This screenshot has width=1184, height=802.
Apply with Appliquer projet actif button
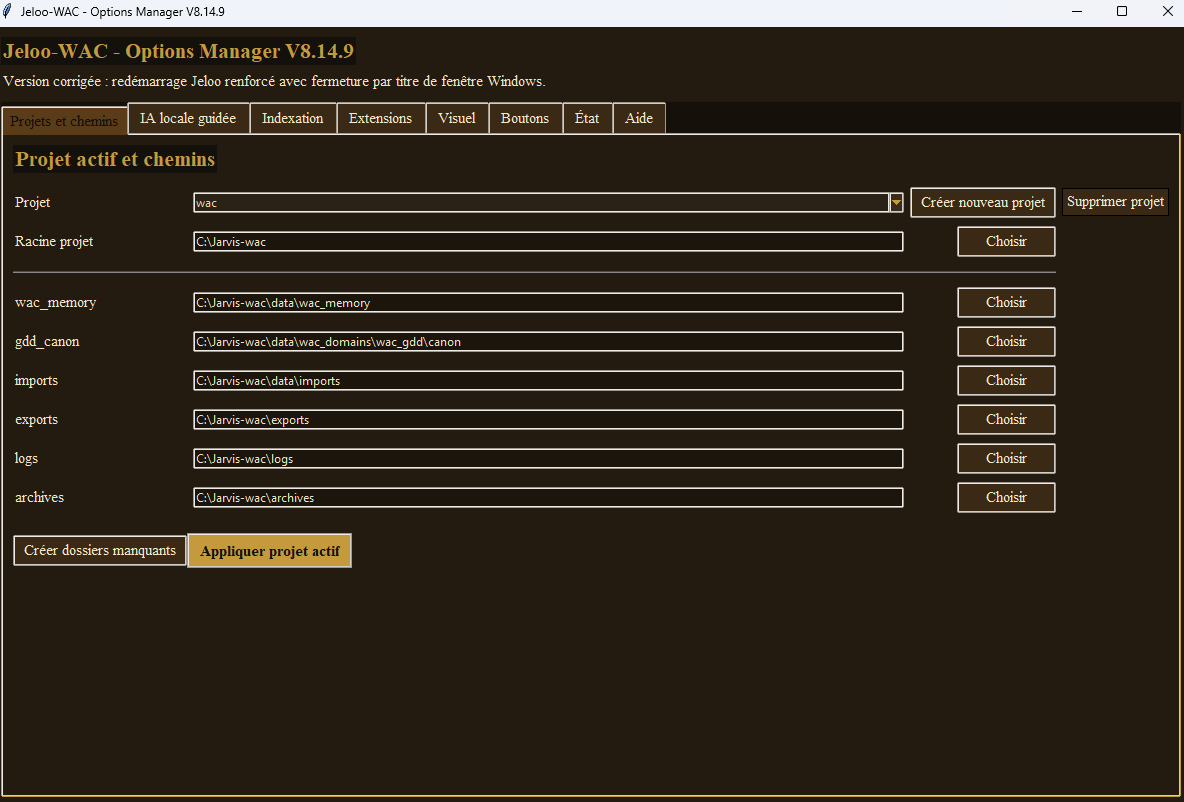[x=270, y=551]
